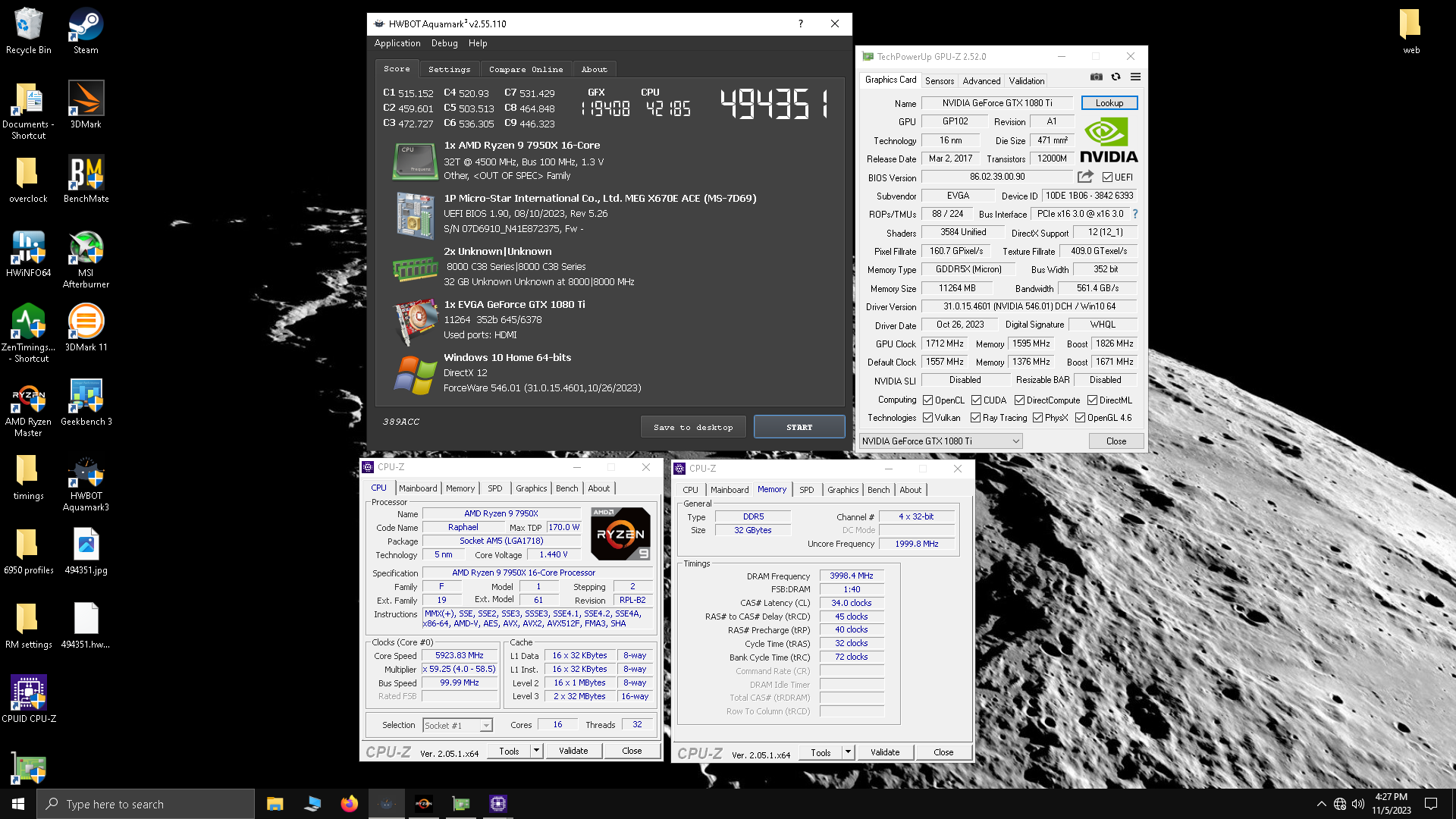Click the GPU-Z refresh icon

pos(1116,77)
